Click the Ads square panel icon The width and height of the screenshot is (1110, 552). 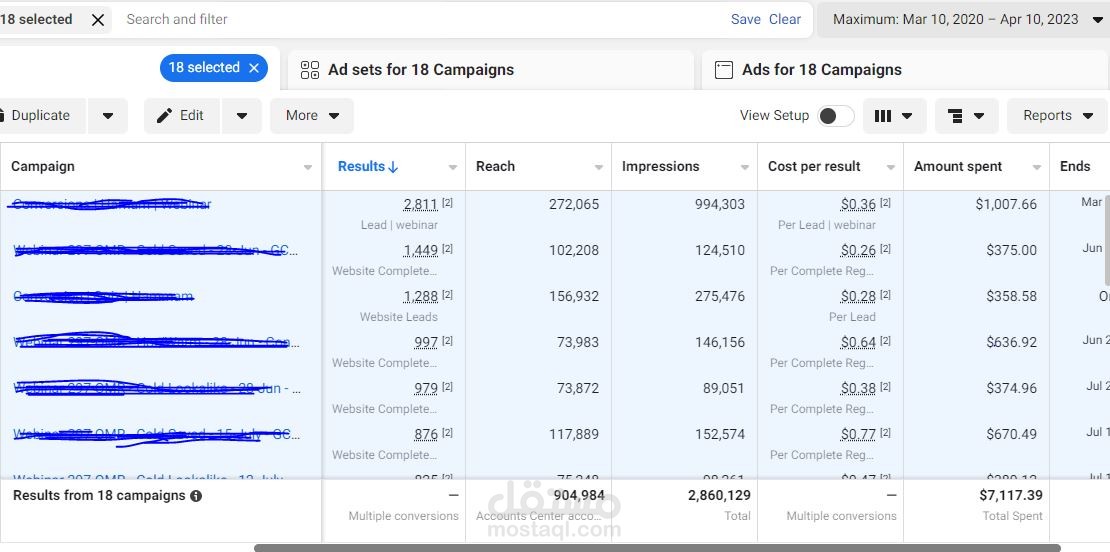pos(723,70)
